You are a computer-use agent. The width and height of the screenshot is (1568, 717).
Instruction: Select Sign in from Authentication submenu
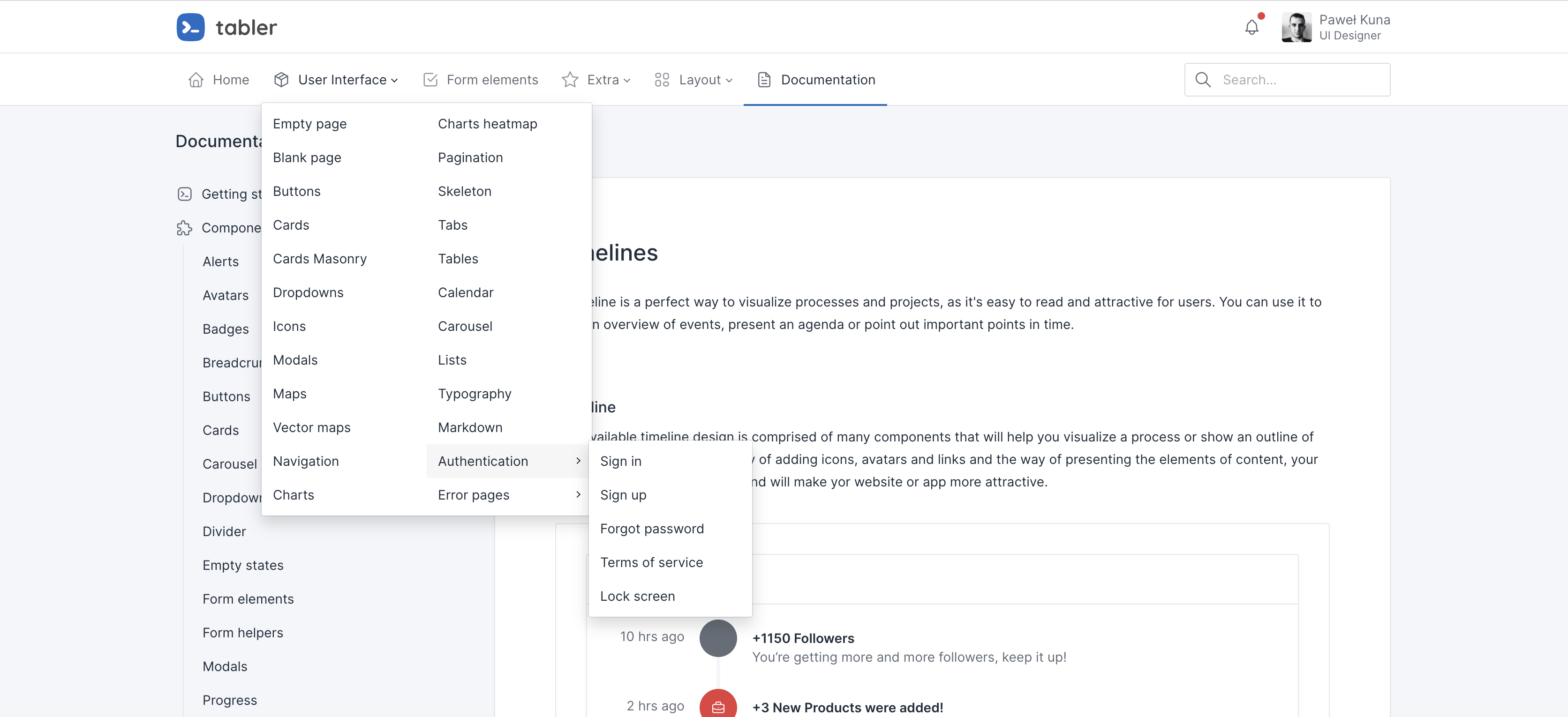coord(670,461)
